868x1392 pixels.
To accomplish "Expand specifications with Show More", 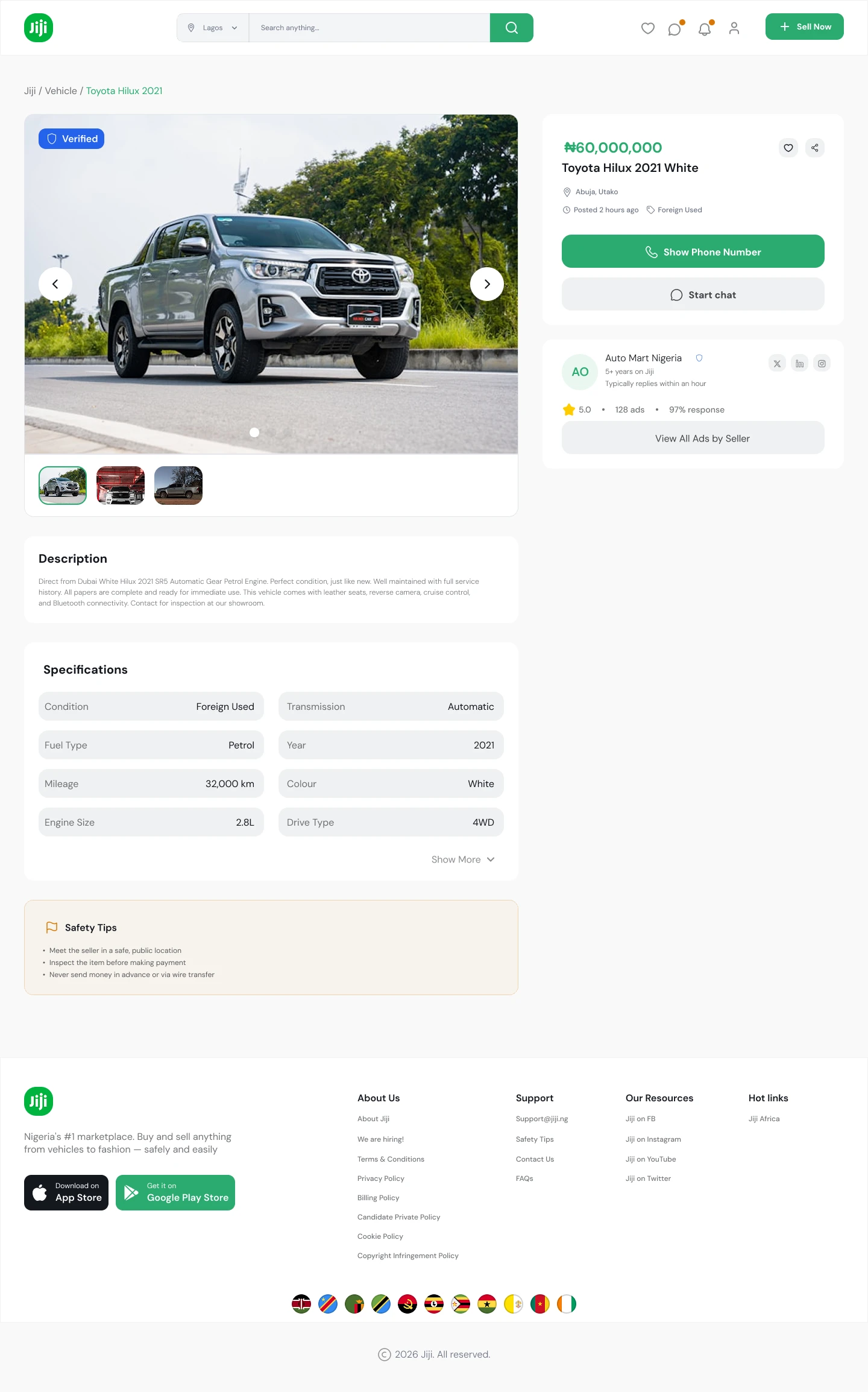I will coord(463,859).
